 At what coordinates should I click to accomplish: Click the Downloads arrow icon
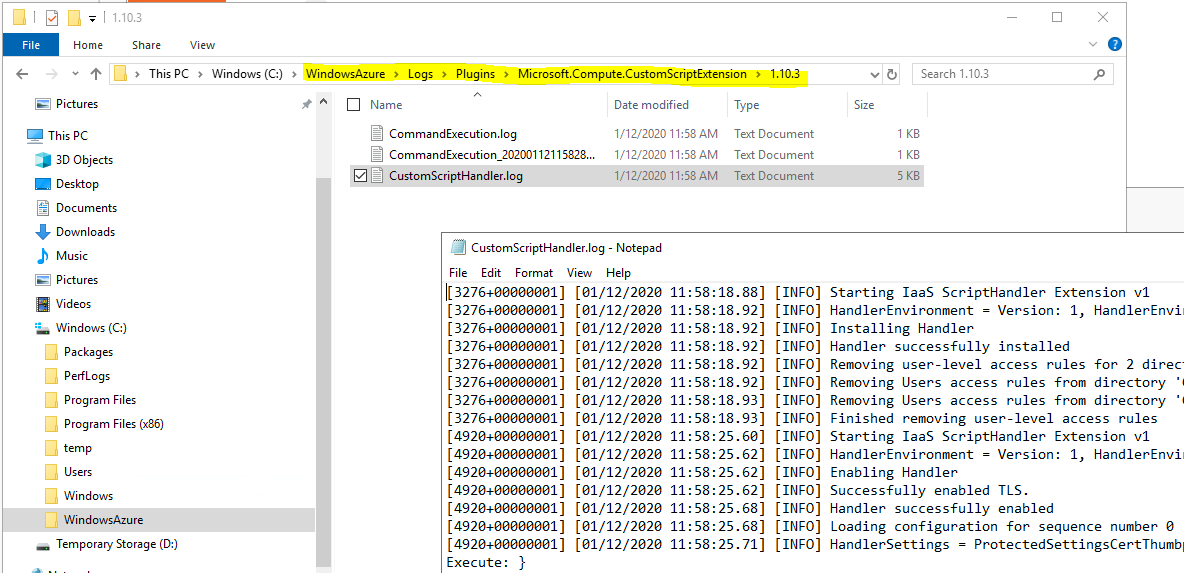(43, 232)
